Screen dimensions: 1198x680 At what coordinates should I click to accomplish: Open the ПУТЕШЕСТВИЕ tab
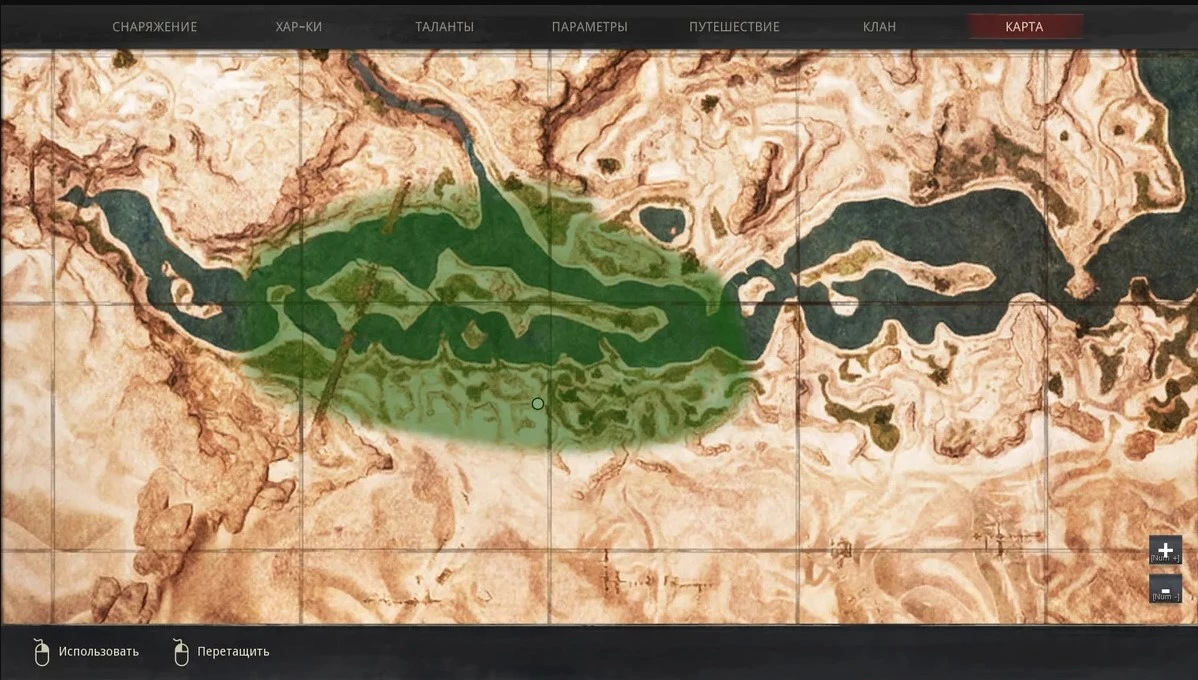[x=734, y=27]
